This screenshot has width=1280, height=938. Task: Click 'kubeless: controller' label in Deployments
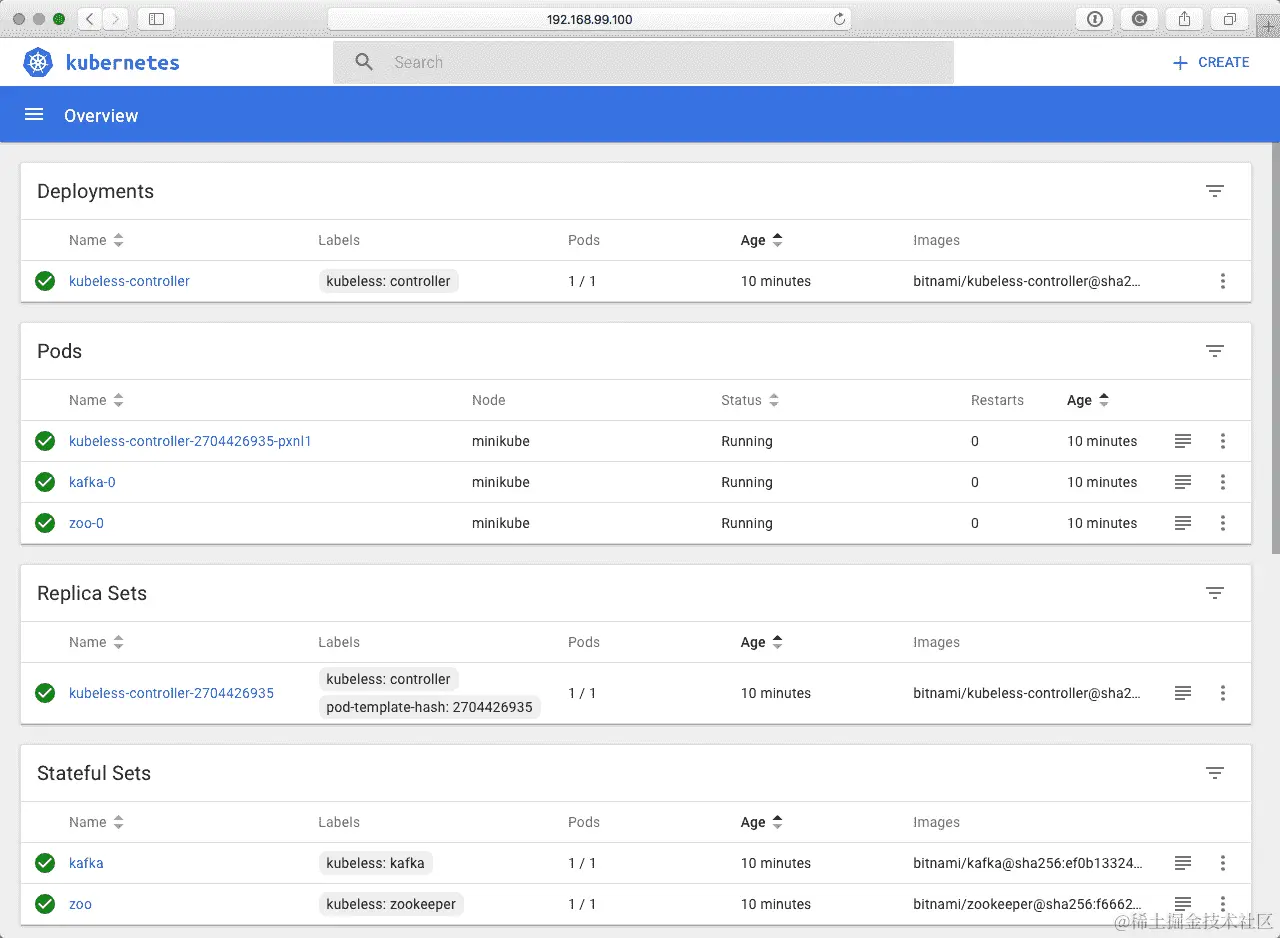[388, 281]
